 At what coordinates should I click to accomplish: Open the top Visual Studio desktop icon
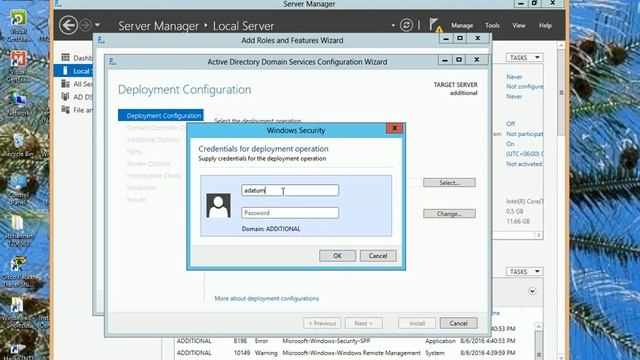click(x=18, y=25)
